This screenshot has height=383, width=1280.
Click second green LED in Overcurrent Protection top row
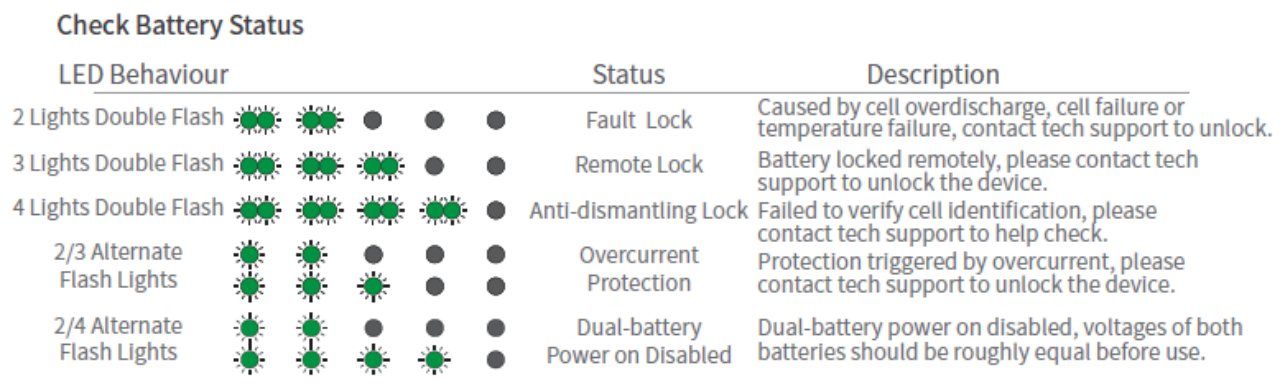pyautogui.click(x=311, y=255)
